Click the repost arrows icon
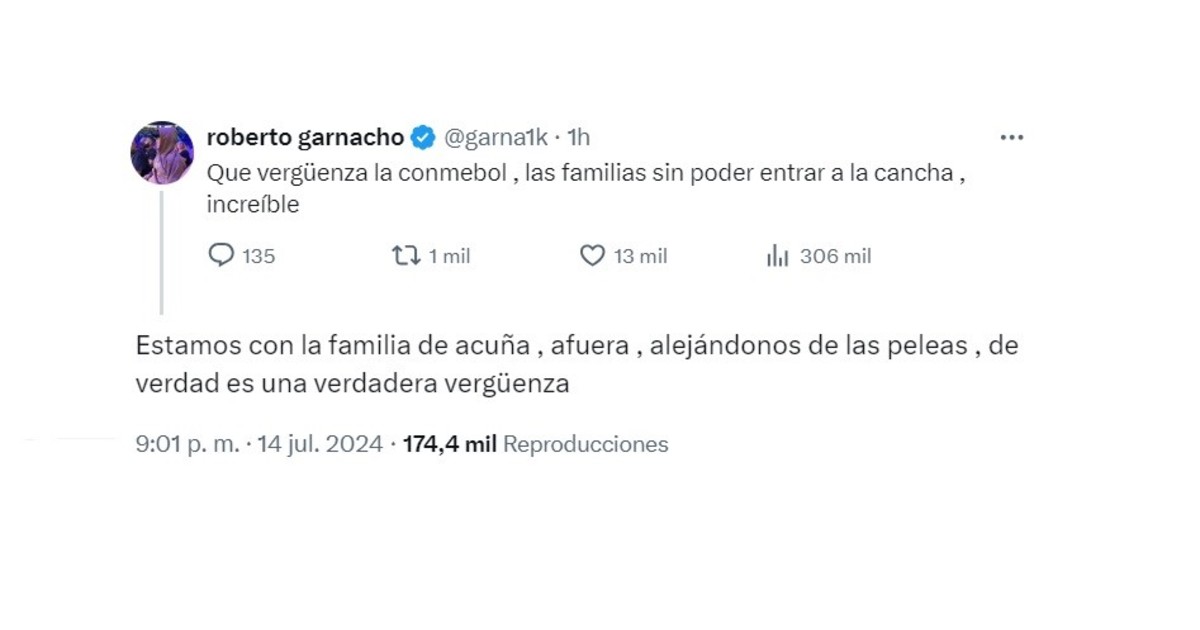 tap(405, 256)
